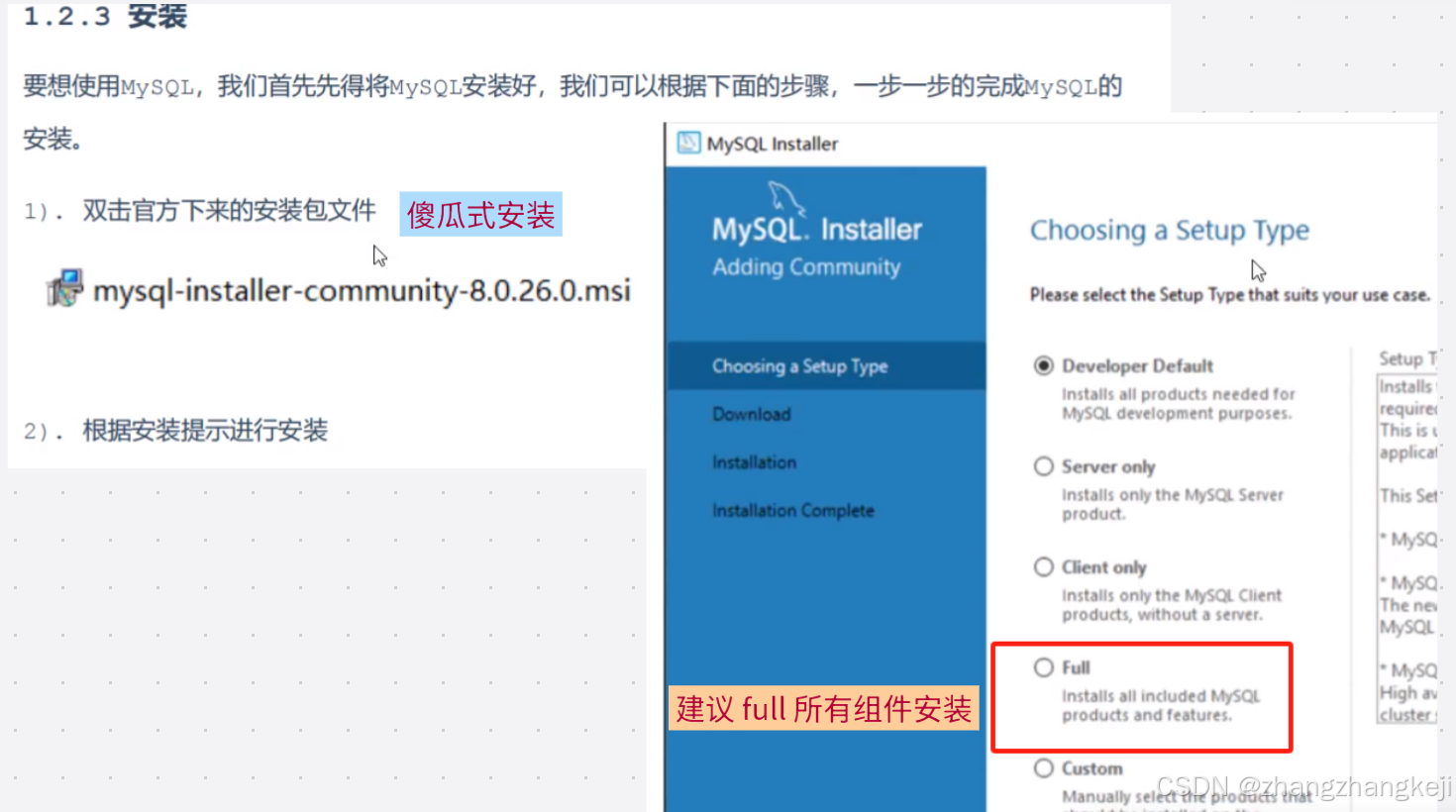Click the 'Installs only the MySQL Client' description
The width and height of the screenshot is (1456, 812).
[1172, 605]
